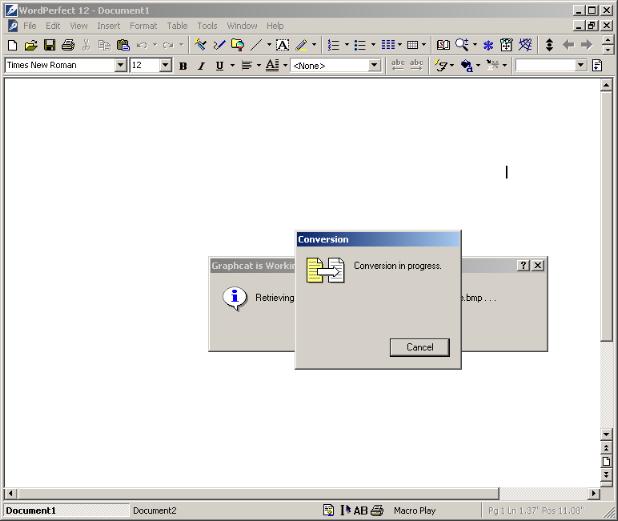
Task: Insert a text box with the A icon
Action: (282, 45)
